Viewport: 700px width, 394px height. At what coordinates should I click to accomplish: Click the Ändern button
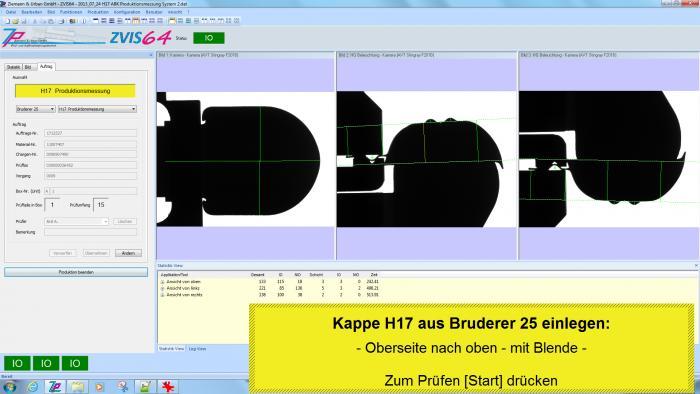(x=128, y=253)
